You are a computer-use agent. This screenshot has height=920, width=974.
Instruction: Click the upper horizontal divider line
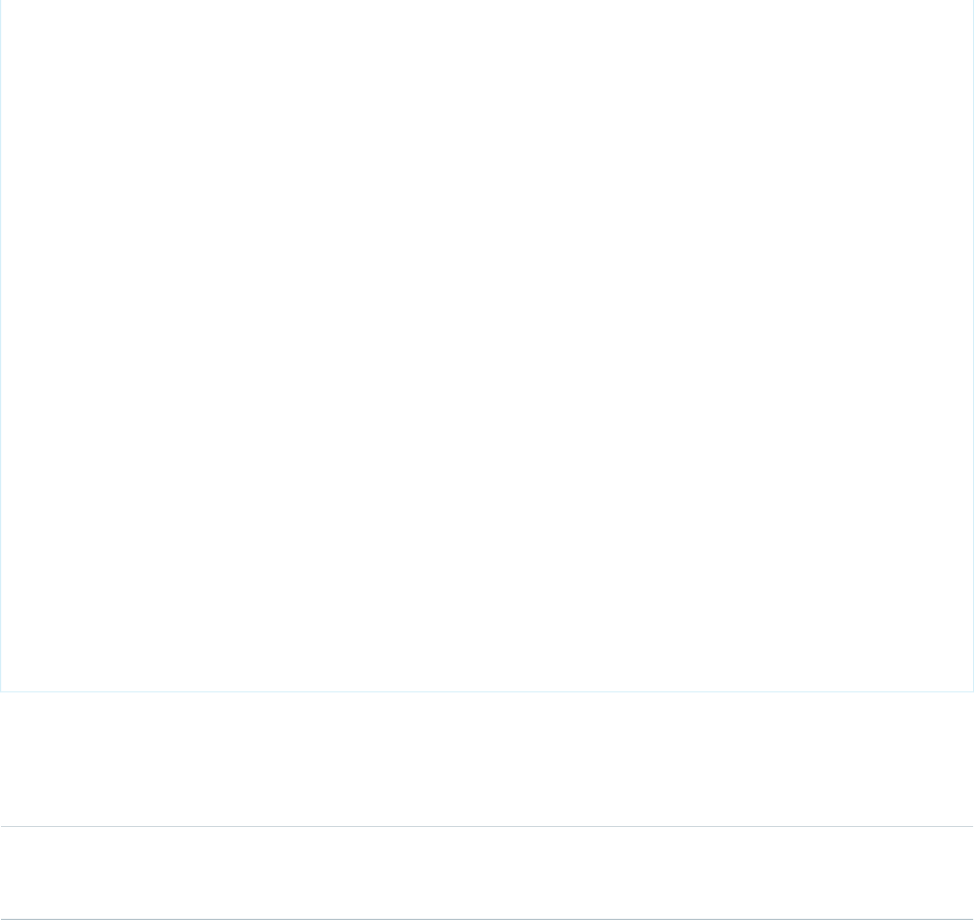point(487,826)
